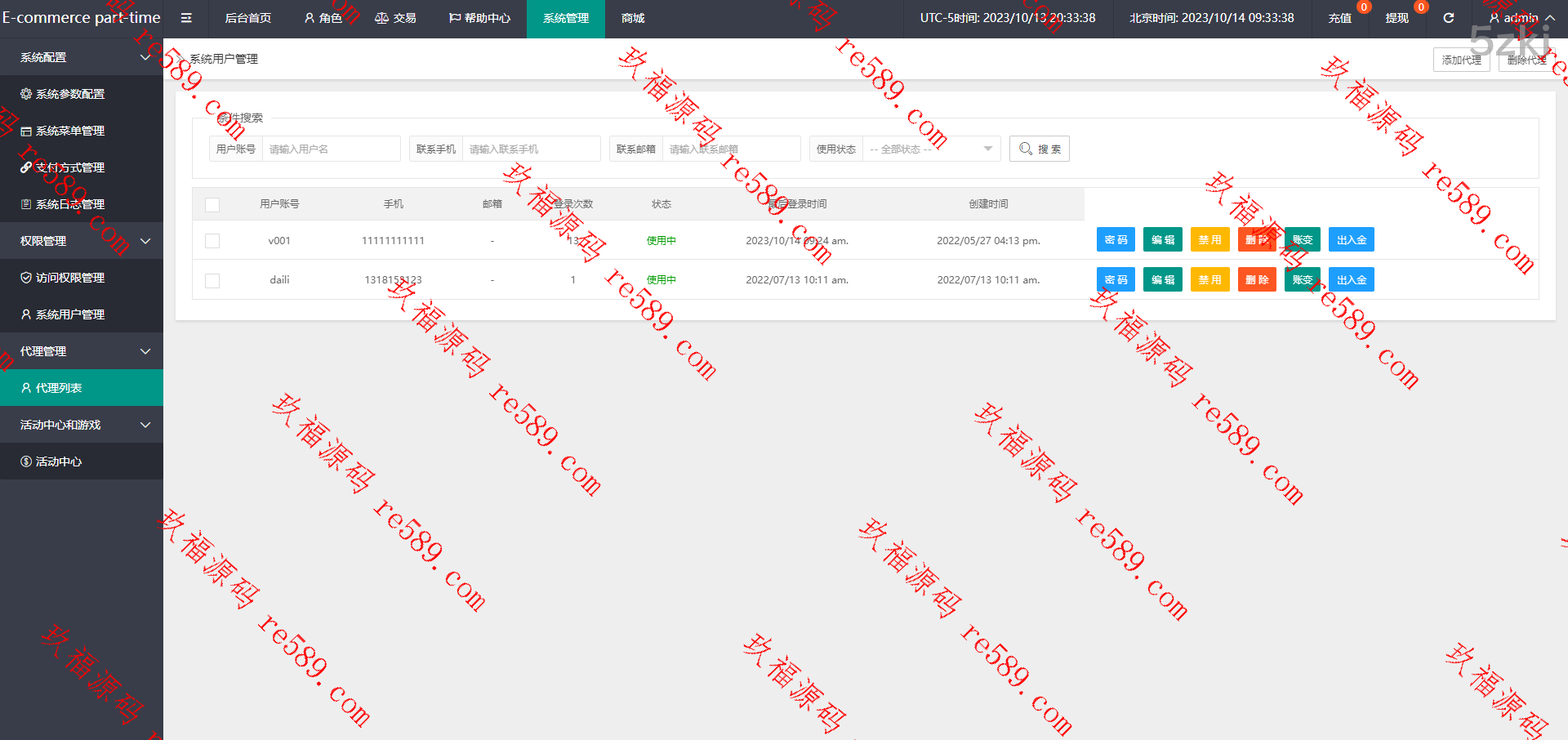Click the 用户账号 search input field
The image size is (1568, 740).
331,149
